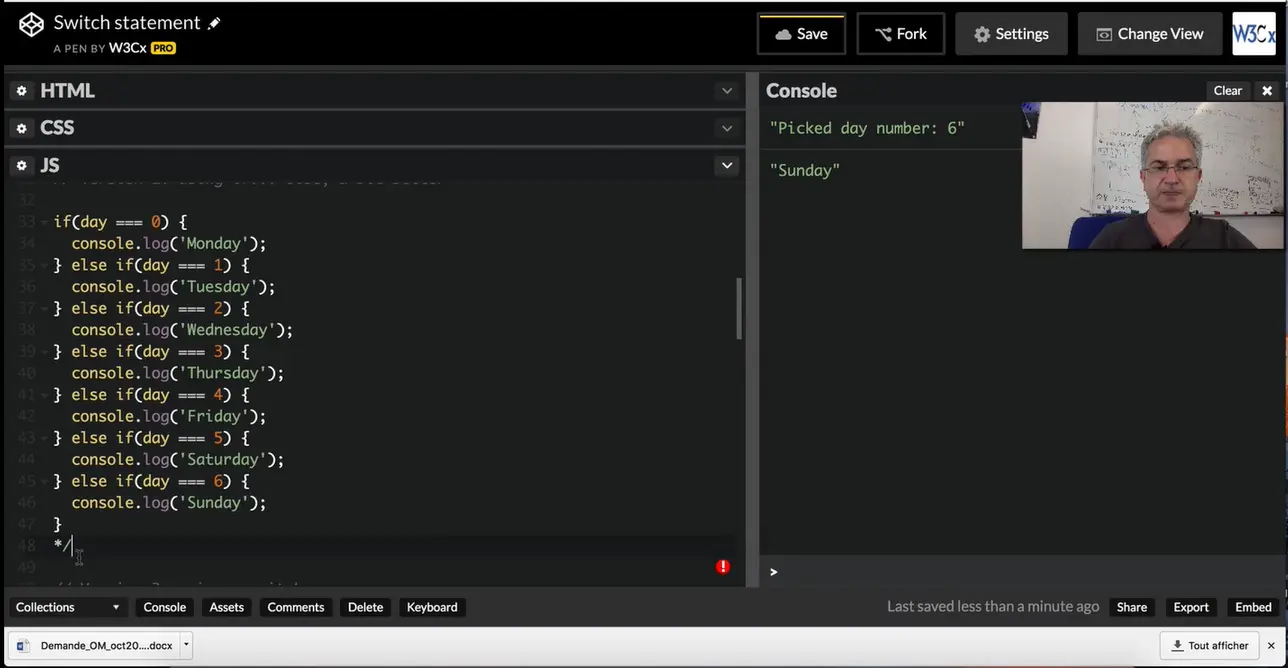Image resolution: width=1288 pixels, height=668 pixels.
Task: Click the Delete button
Action: pos(365,607)
